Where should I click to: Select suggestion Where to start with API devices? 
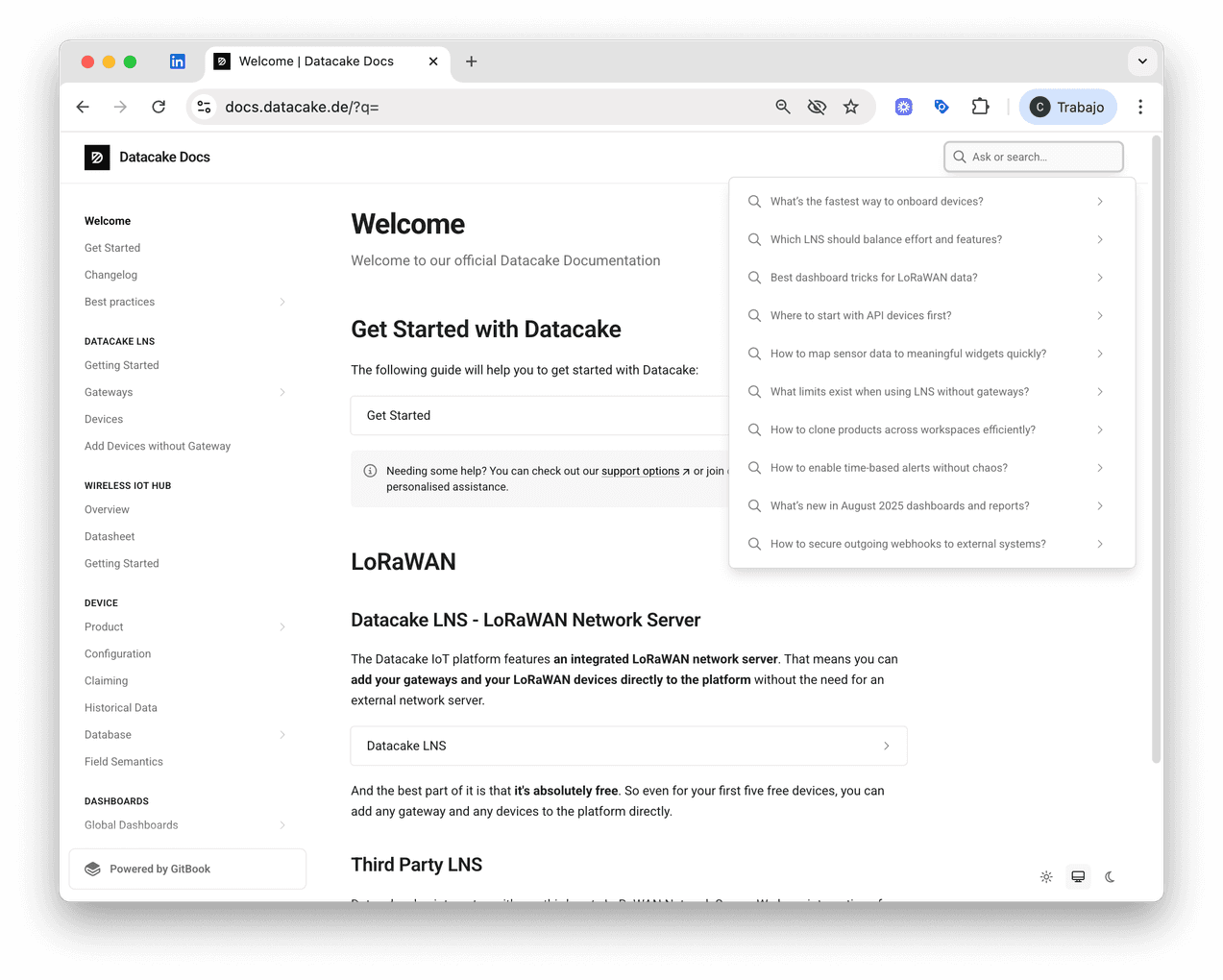click(x=932, y=315)
